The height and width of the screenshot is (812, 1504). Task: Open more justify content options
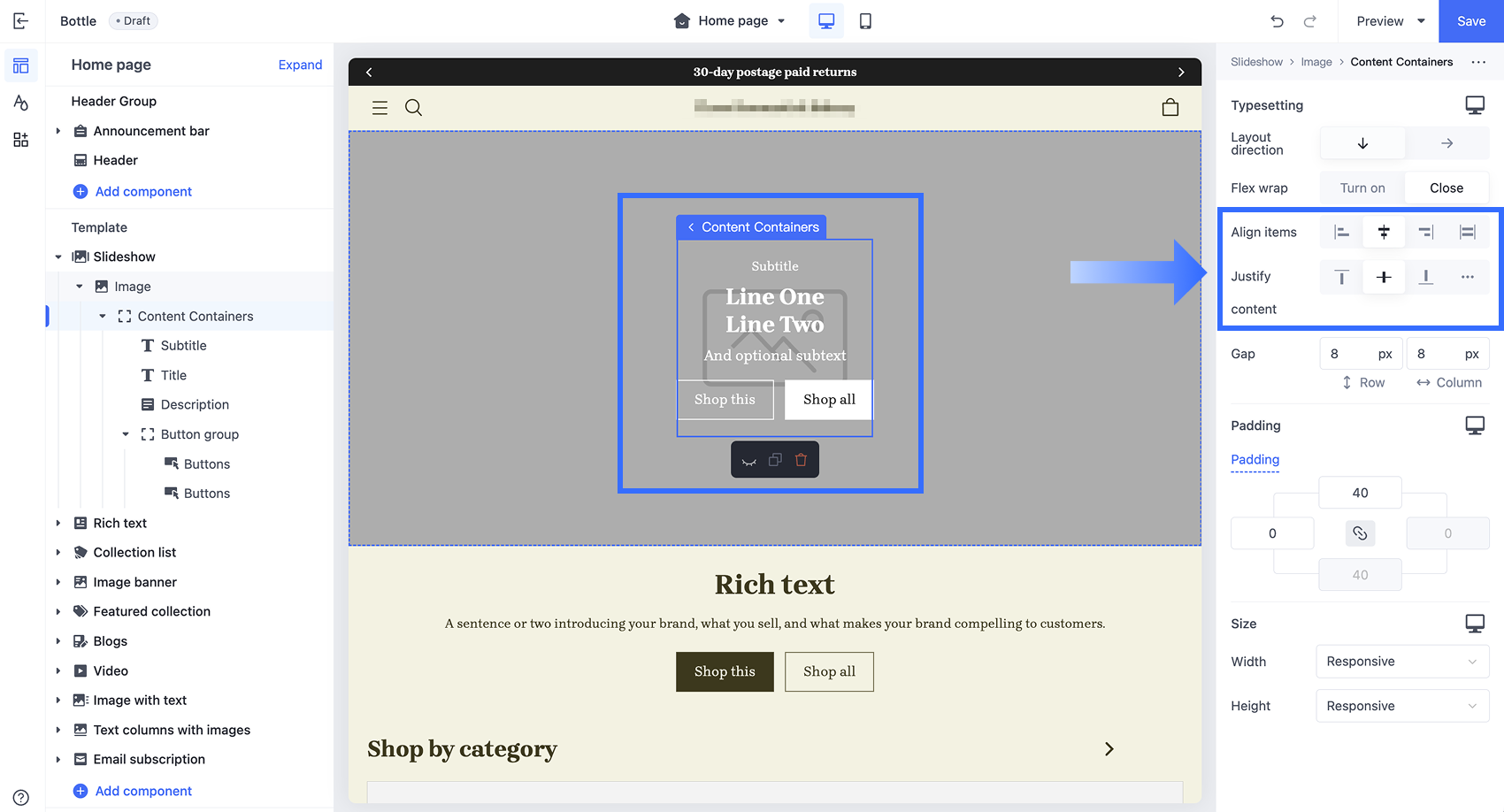1468,278
